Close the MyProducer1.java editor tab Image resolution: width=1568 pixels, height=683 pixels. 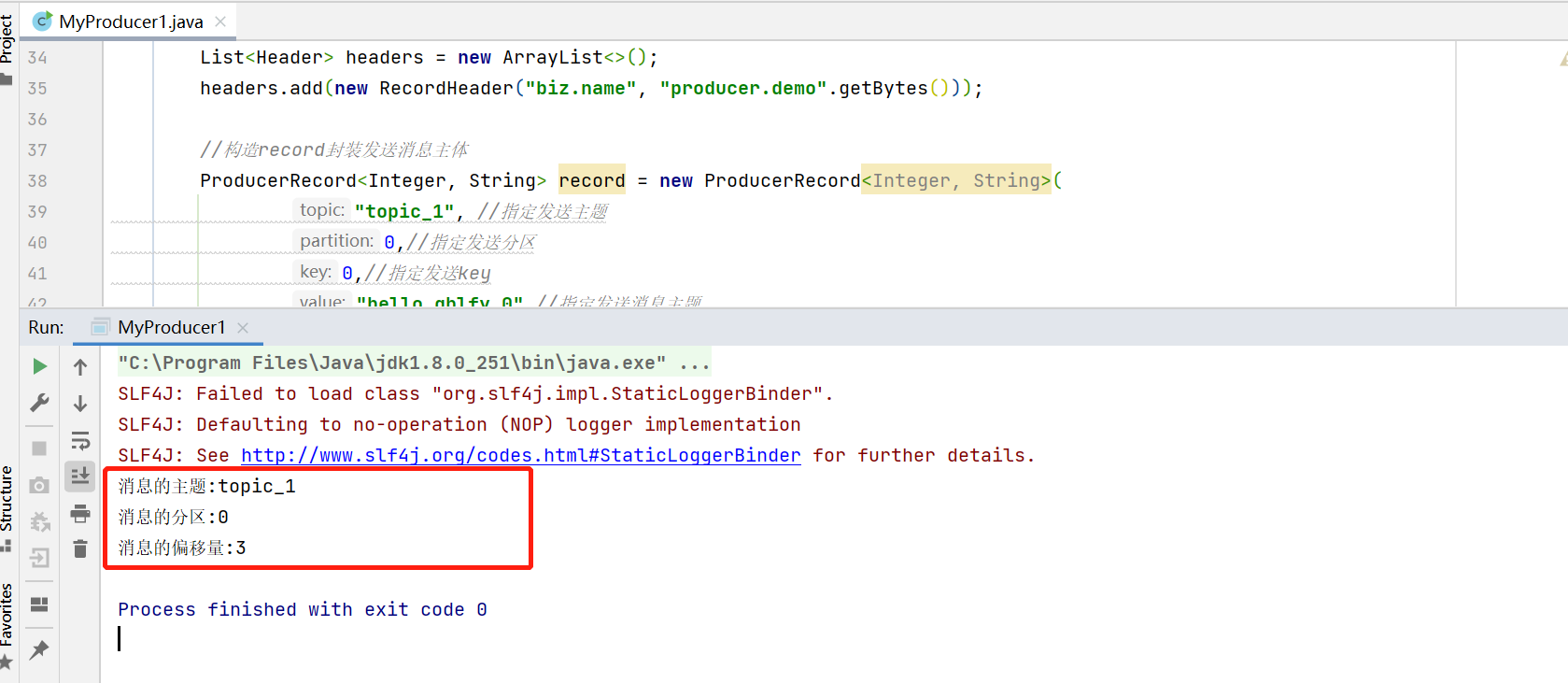pyautogui.click(x=220, y=21)
